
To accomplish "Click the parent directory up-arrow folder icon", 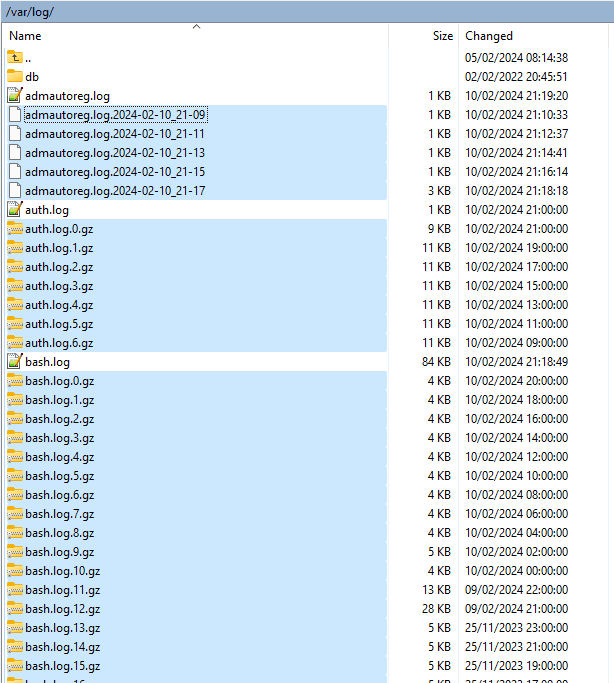I will coord(14,57).
